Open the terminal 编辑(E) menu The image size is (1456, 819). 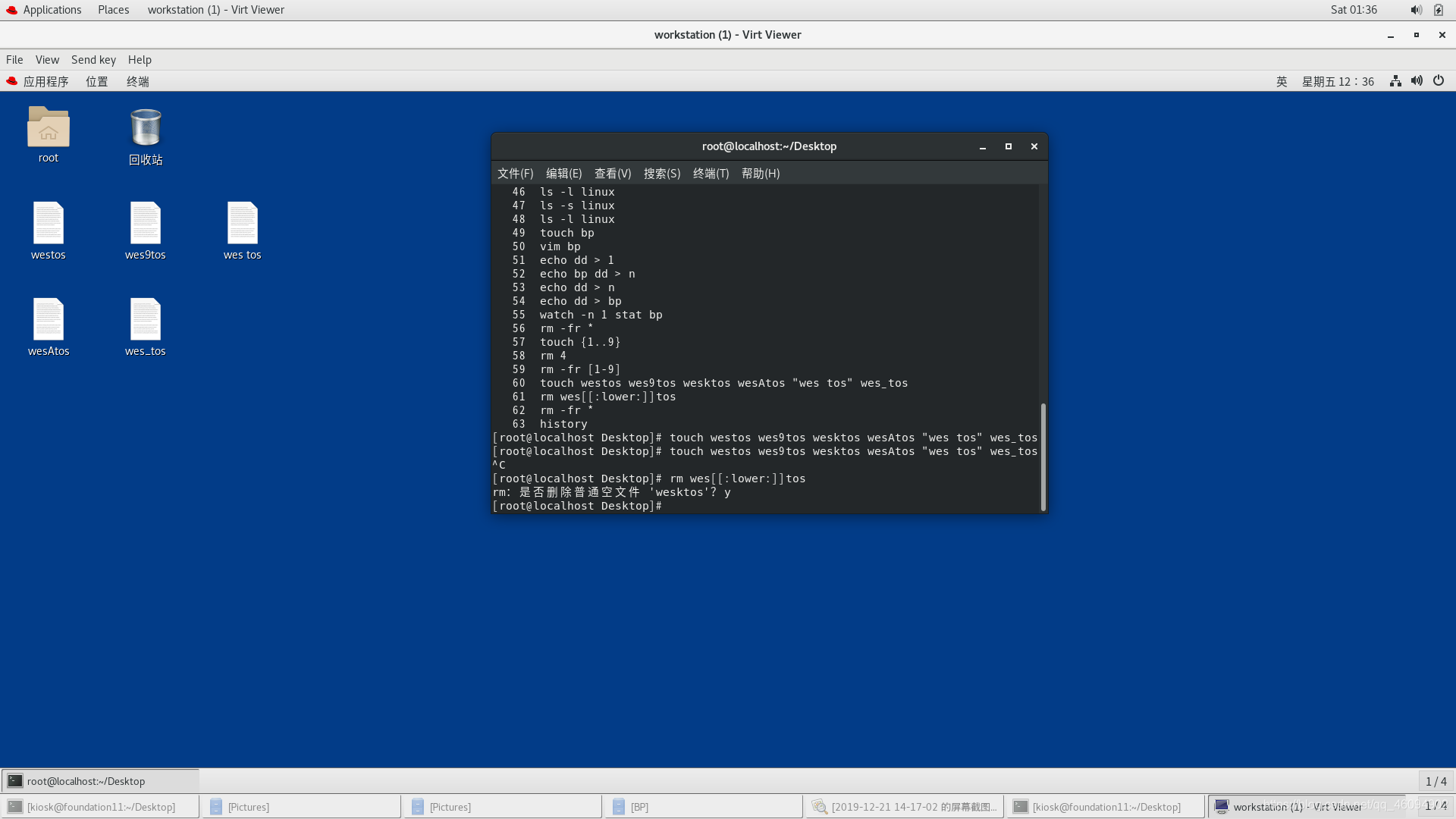[563, 173]
